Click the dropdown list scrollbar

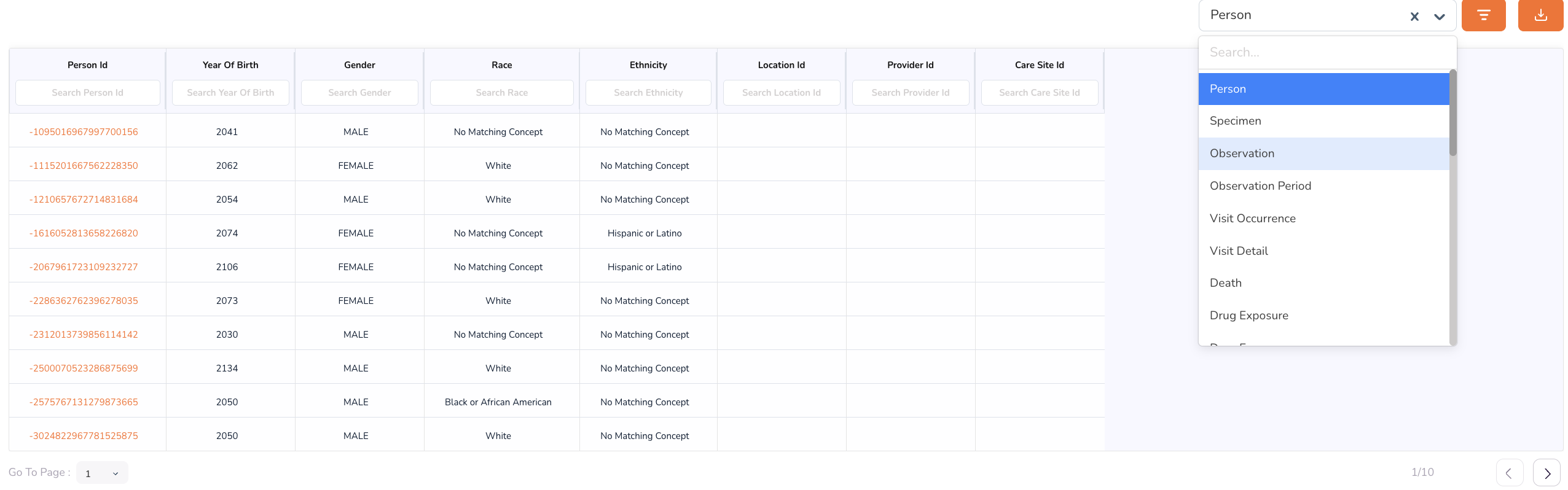1452,113
